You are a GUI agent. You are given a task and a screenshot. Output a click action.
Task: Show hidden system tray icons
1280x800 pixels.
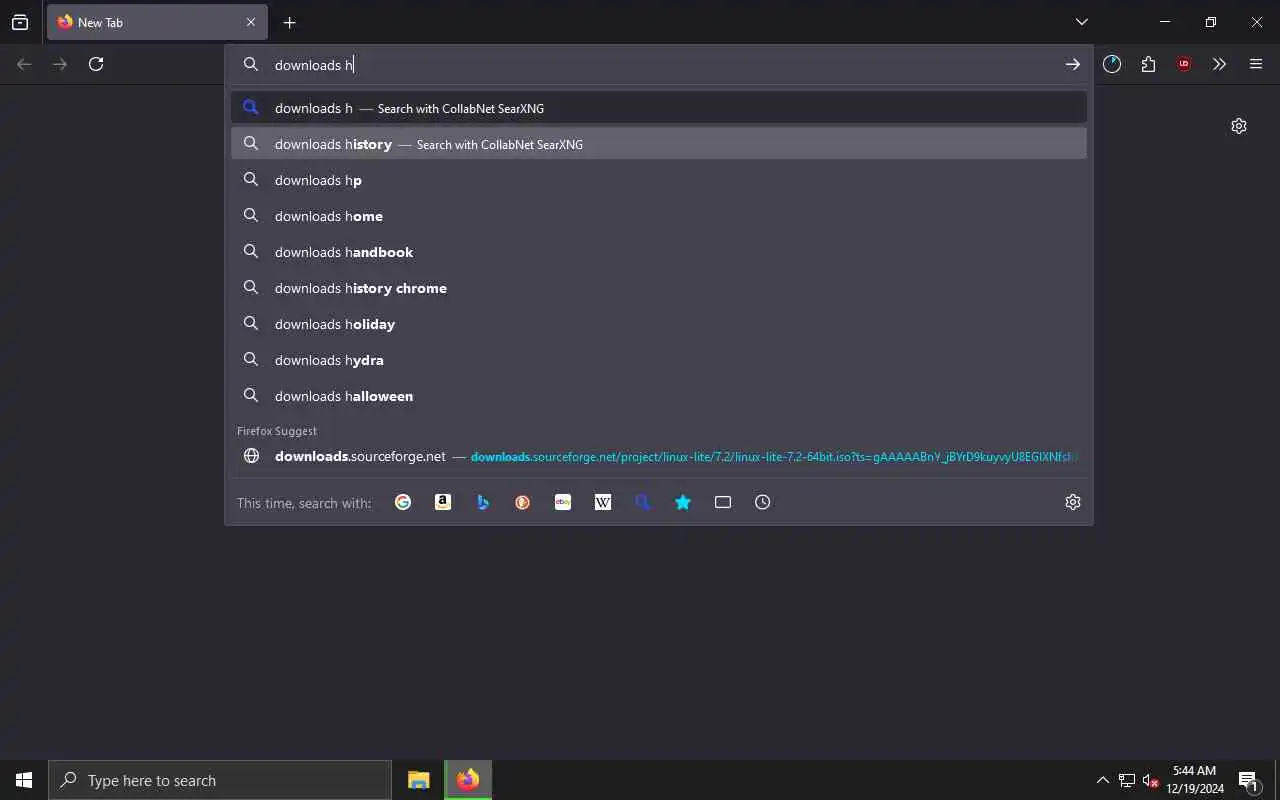click(1103, 780)
